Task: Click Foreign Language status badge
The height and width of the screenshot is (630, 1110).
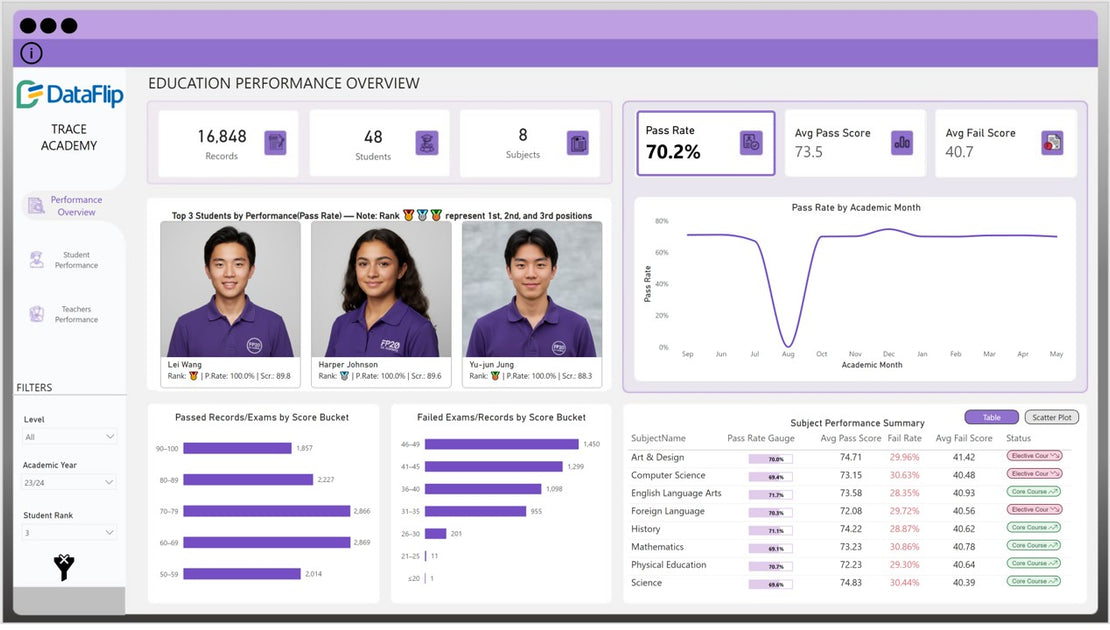Action: point(1034,510)
